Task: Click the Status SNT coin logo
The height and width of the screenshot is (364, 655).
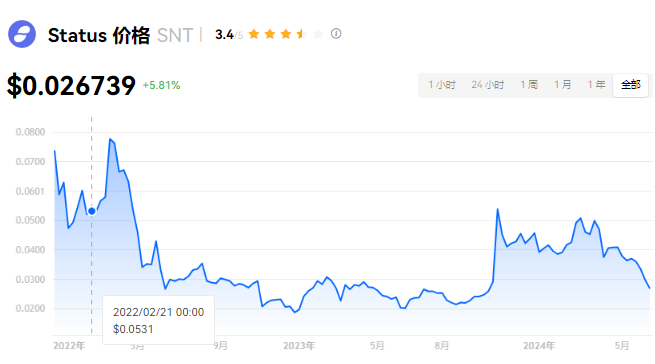Action: (x=22, y=34)
